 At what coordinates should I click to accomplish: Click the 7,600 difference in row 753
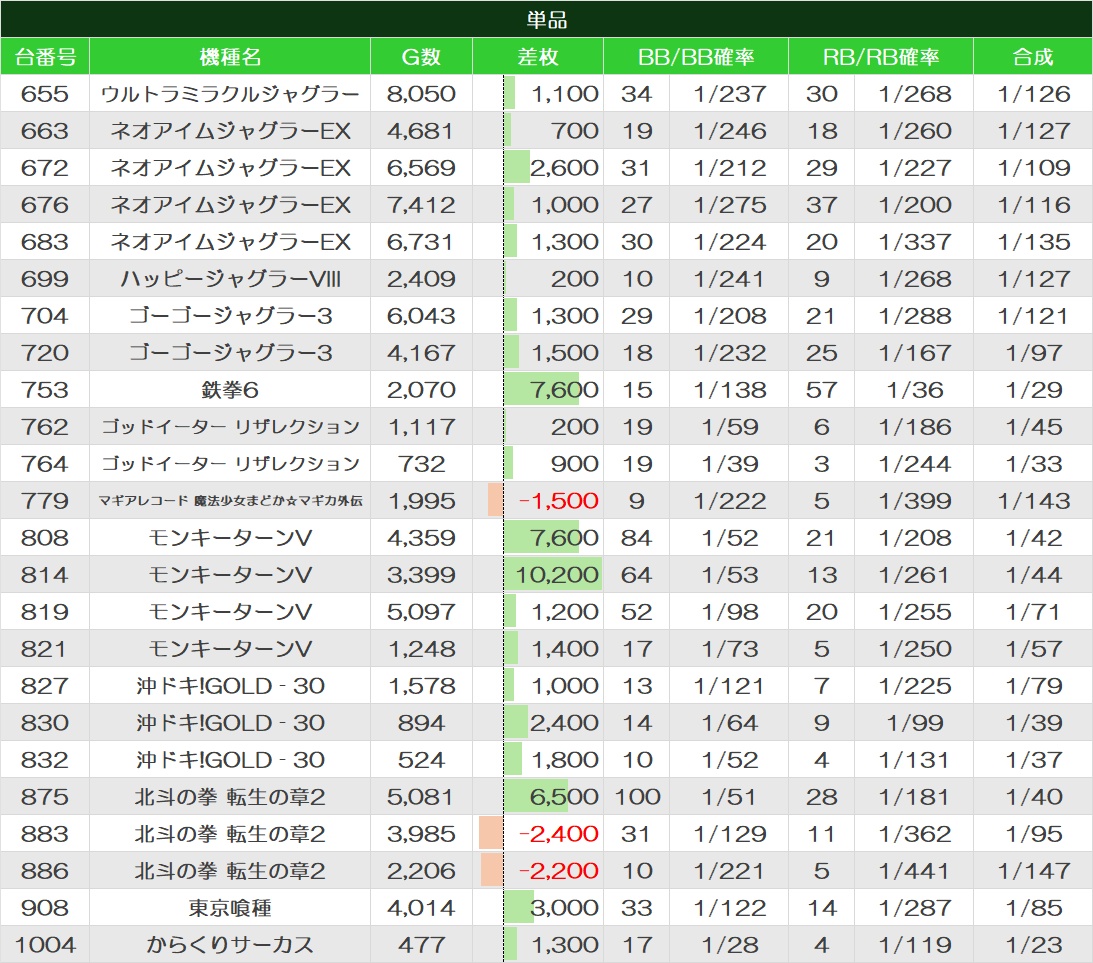tap(564, 390)
